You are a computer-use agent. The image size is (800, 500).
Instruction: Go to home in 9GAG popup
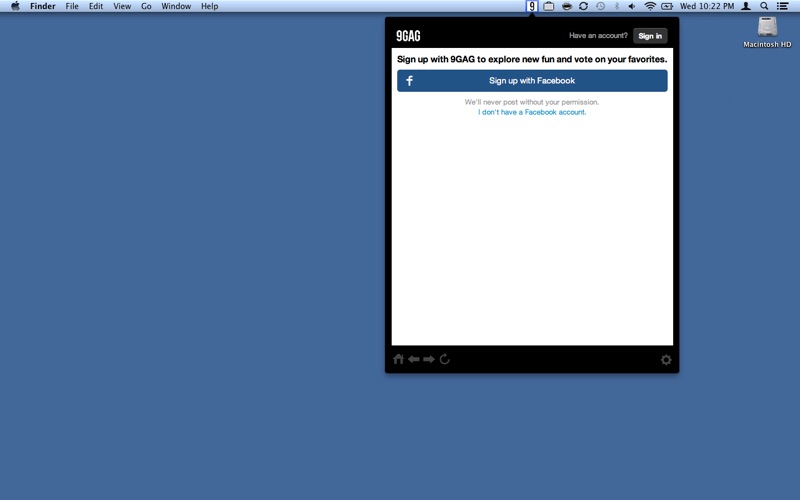coord(398,359)
